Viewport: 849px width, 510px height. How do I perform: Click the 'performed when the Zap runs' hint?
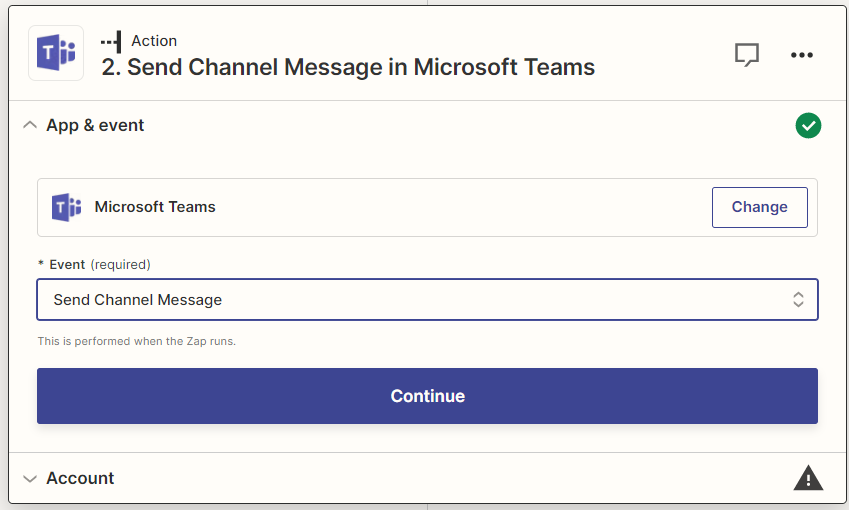click(136, 341)
